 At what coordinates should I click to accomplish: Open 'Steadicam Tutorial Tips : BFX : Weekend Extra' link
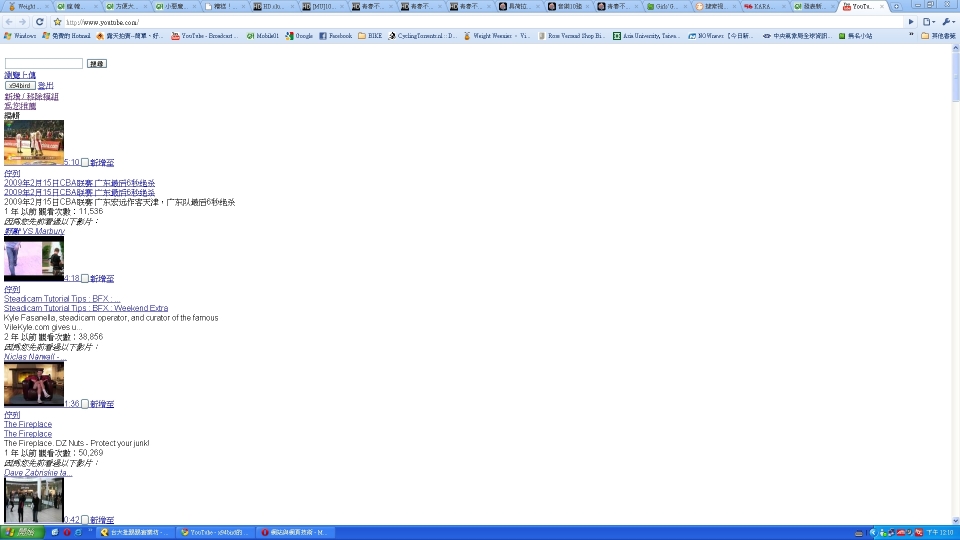86,309
